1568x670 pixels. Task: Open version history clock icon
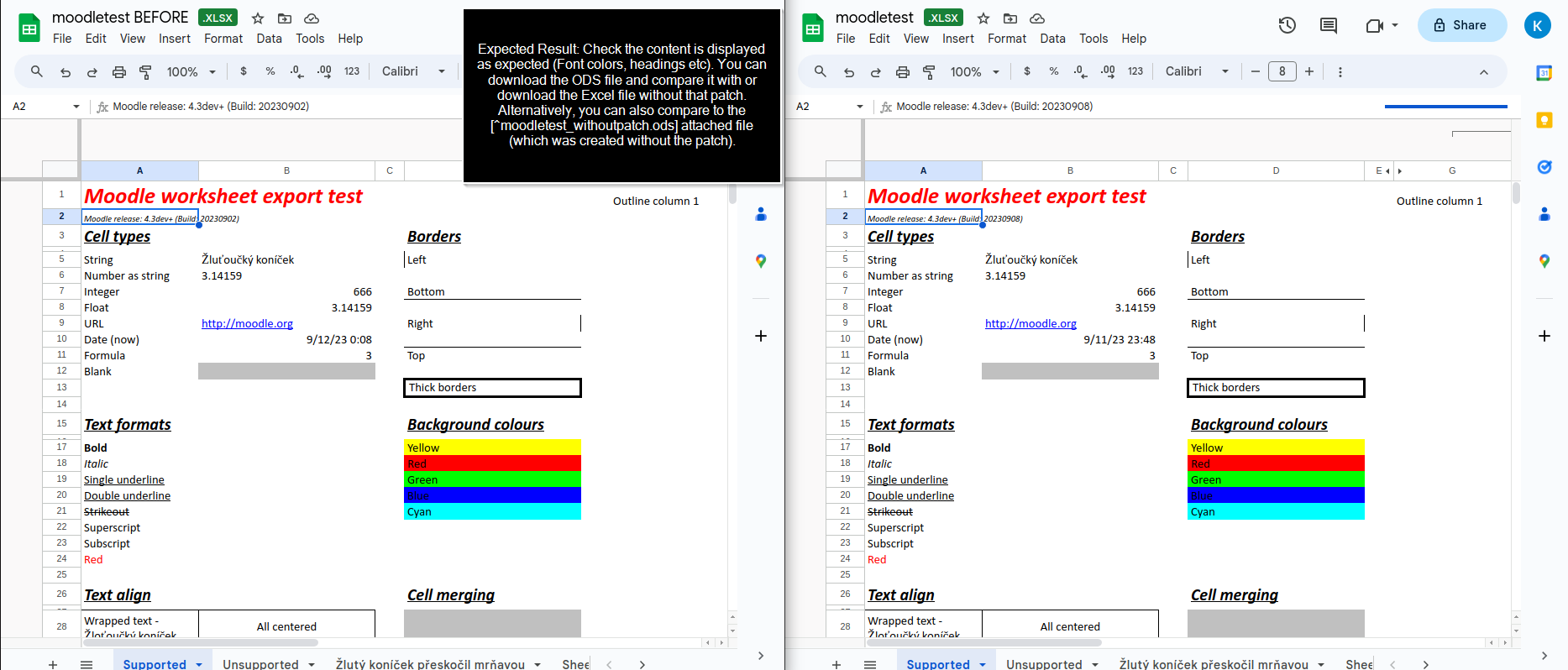click(x=1287, y=25)
